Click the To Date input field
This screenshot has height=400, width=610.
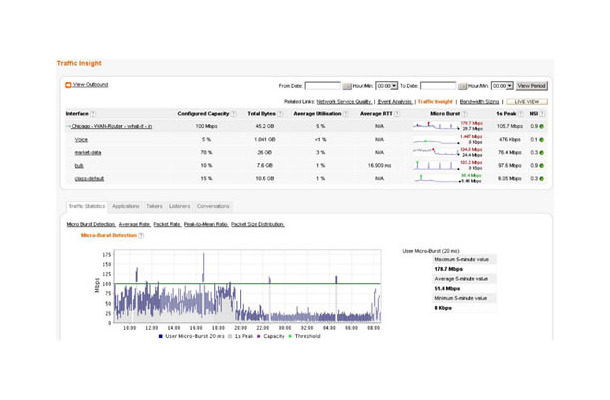click(x=438, y=86)
